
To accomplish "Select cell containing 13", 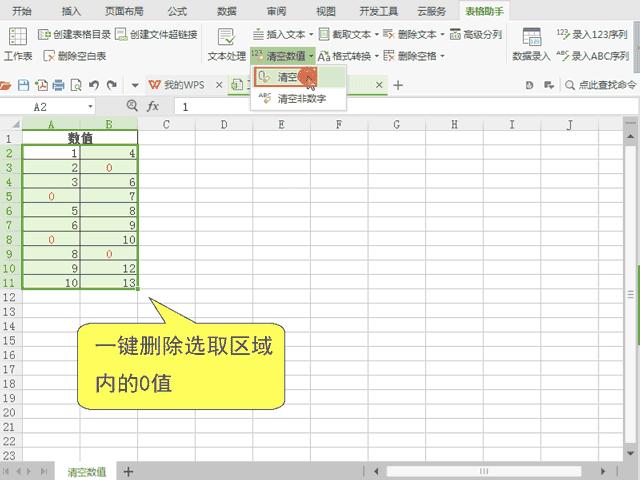I will 109,283.
